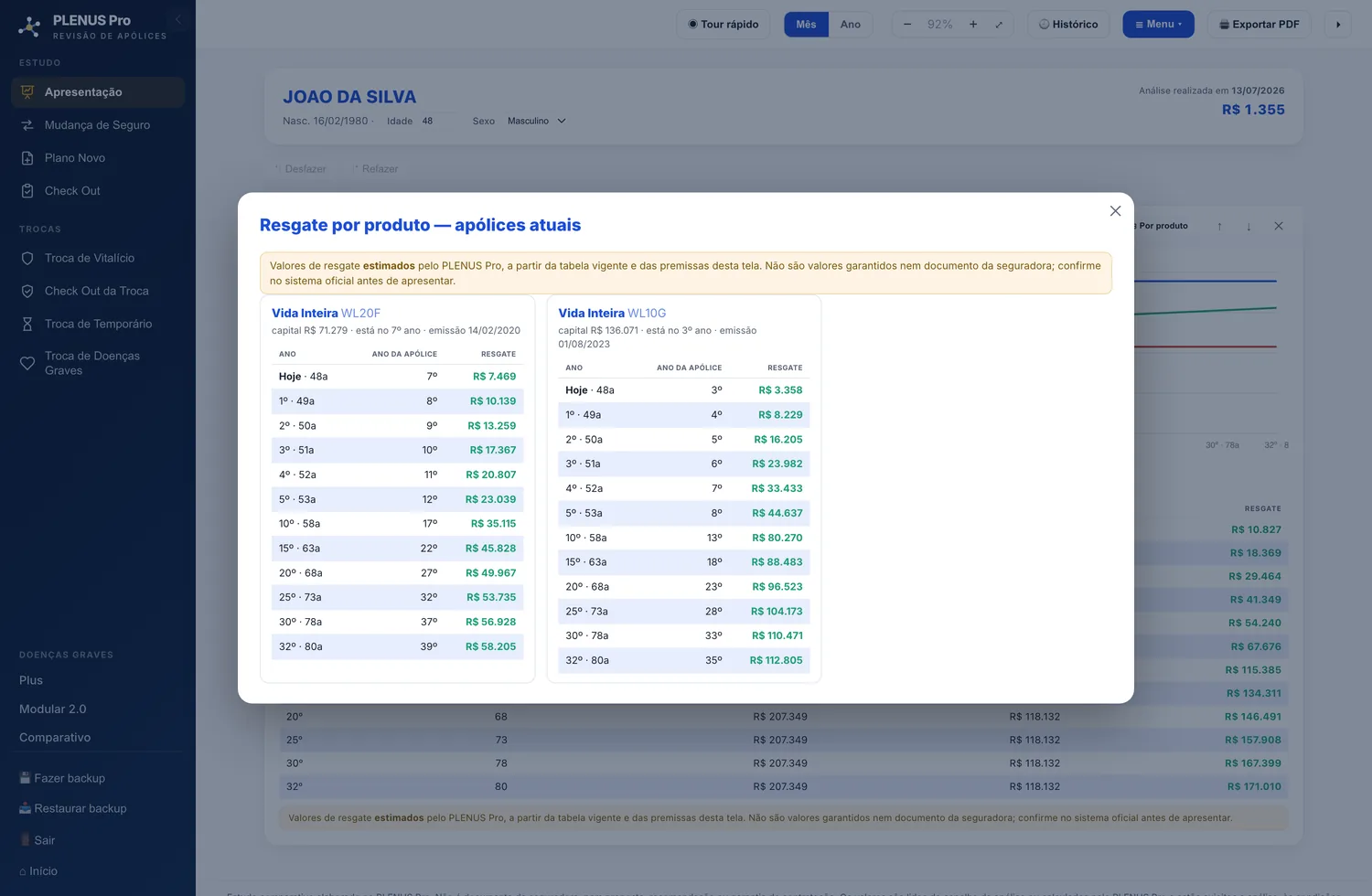This screenshot has height=896, width=1372.
Task: Click the down arrow in the Por produto panel
Action: point(1249,226)
